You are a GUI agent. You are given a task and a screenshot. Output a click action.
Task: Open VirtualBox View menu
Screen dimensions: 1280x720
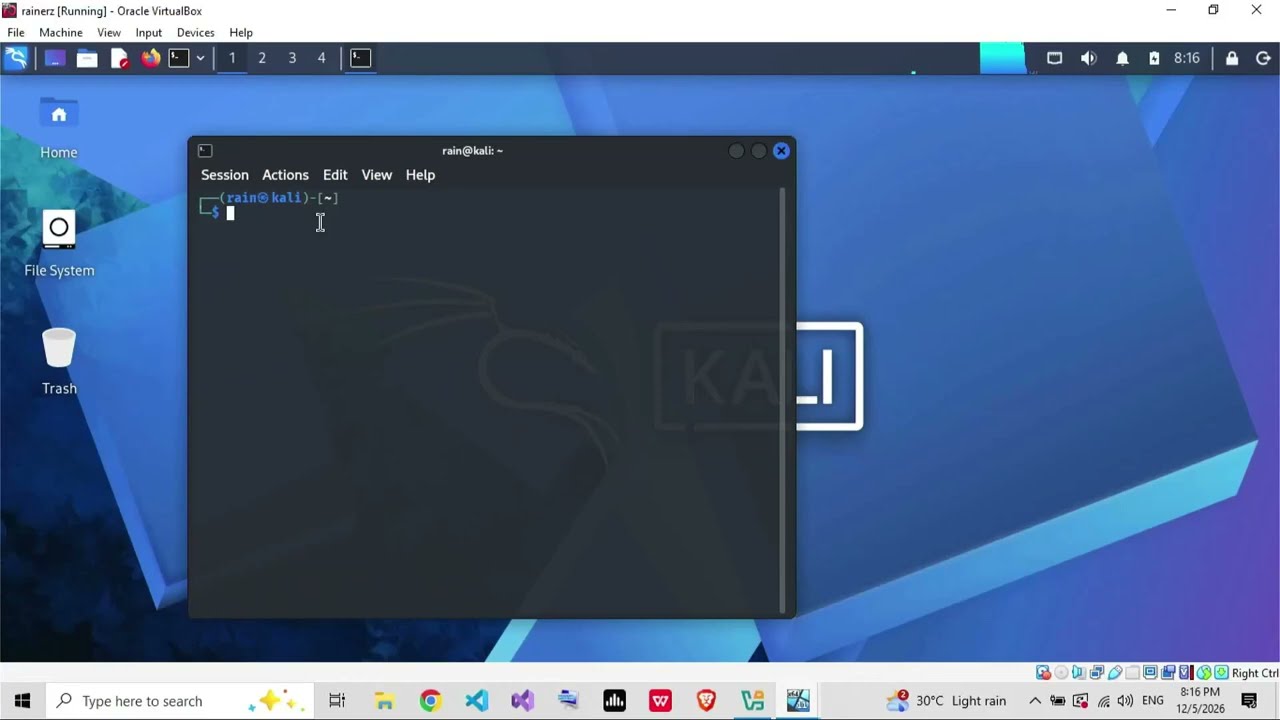pyautogui.click(x=109, y=32)
